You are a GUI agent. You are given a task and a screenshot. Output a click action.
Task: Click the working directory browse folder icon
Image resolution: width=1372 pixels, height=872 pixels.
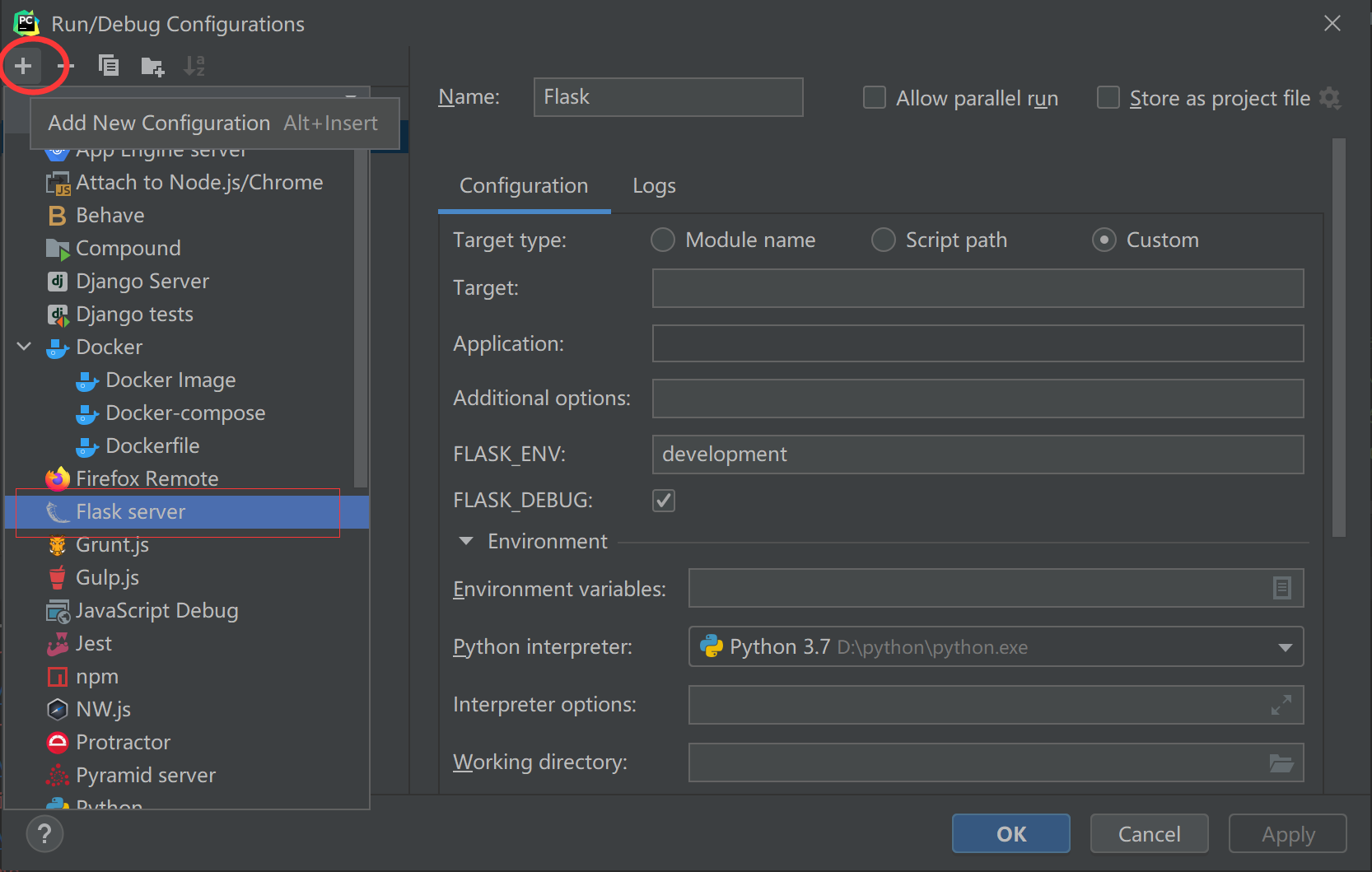point(1281,762)
